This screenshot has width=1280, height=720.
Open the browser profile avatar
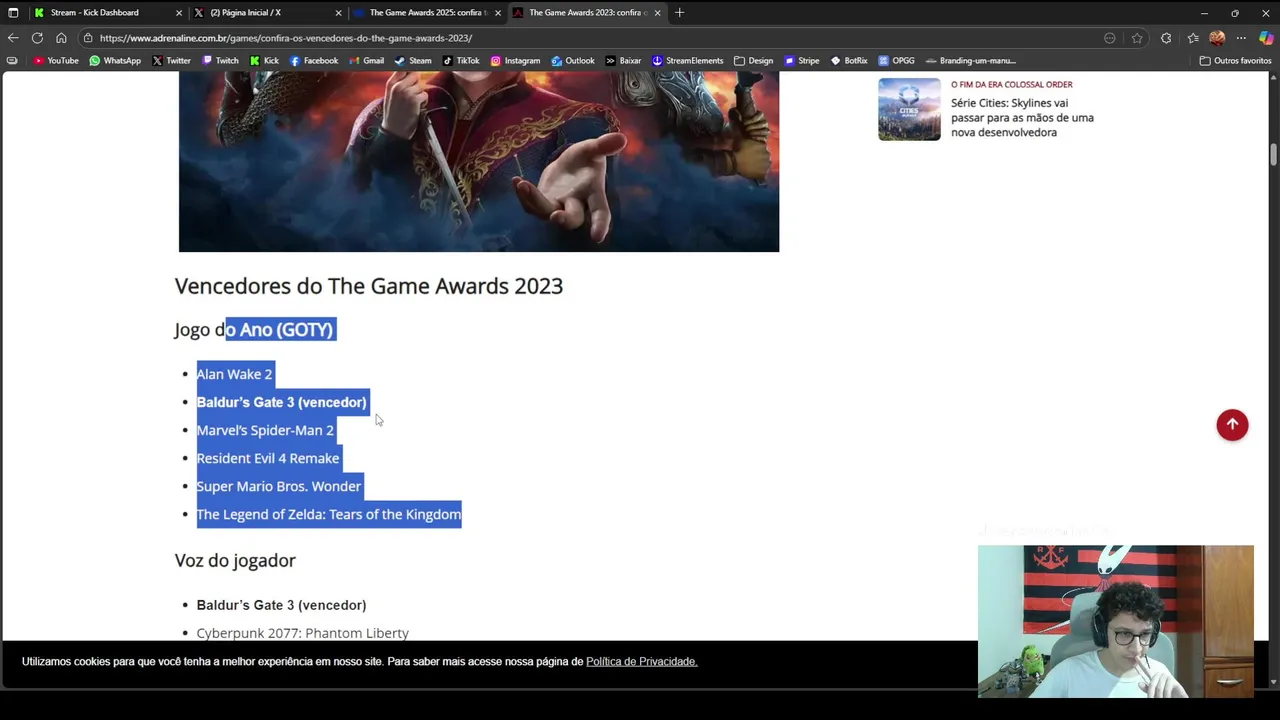(x=1217, y=38)
